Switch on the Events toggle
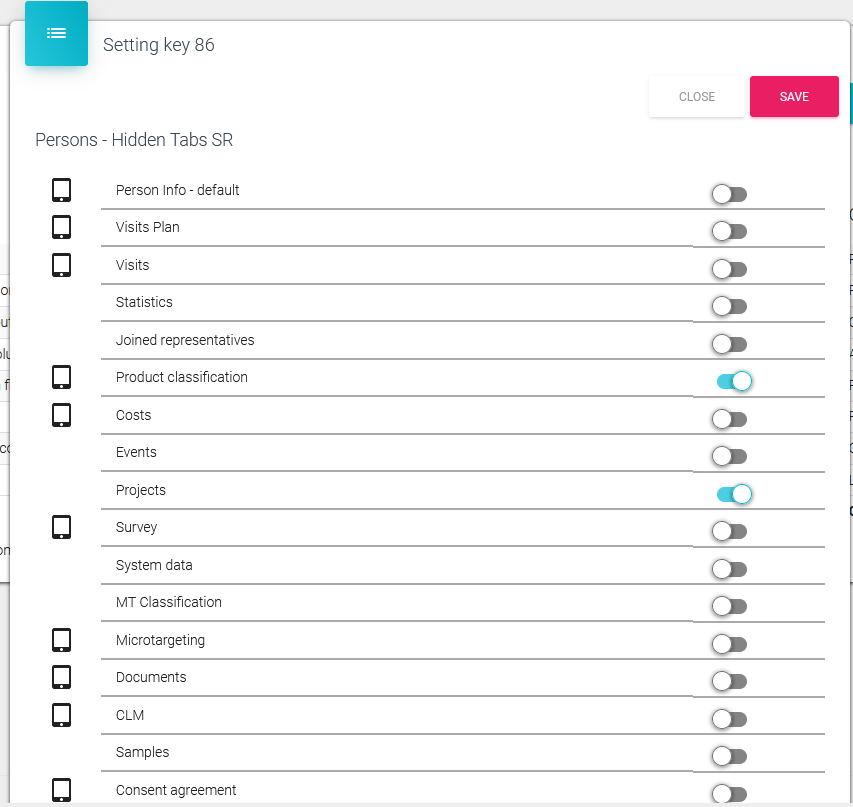 (729, 456)
